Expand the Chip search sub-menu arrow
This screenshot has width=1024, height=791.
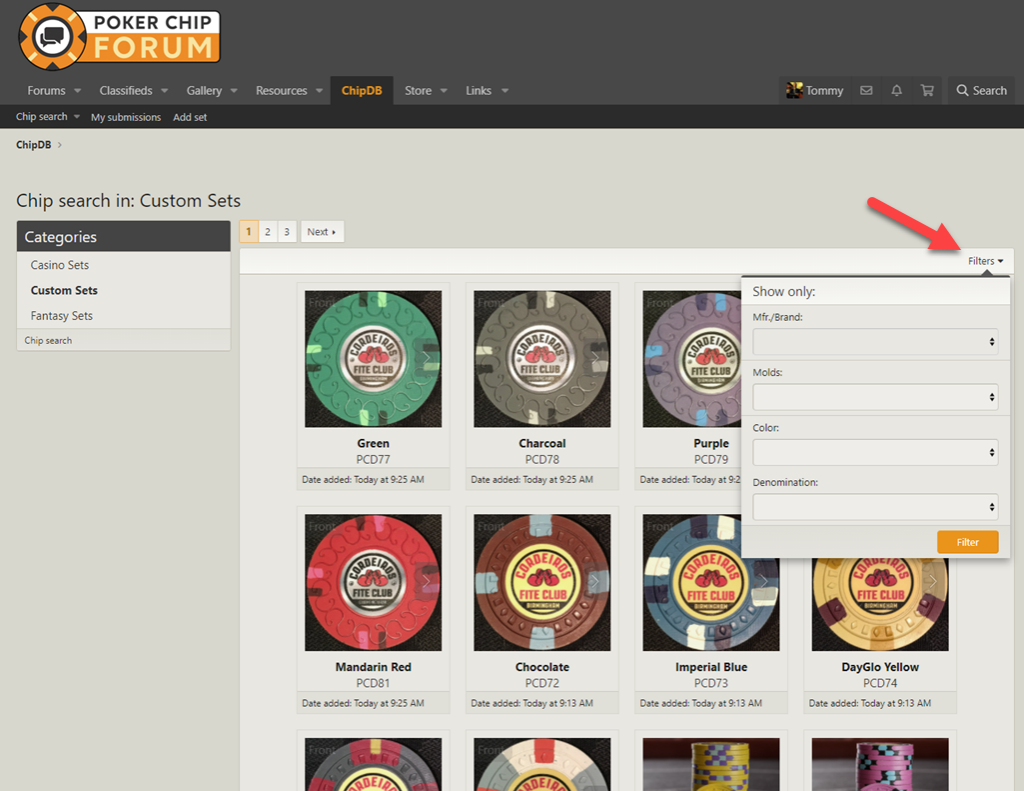coord(76,117)
